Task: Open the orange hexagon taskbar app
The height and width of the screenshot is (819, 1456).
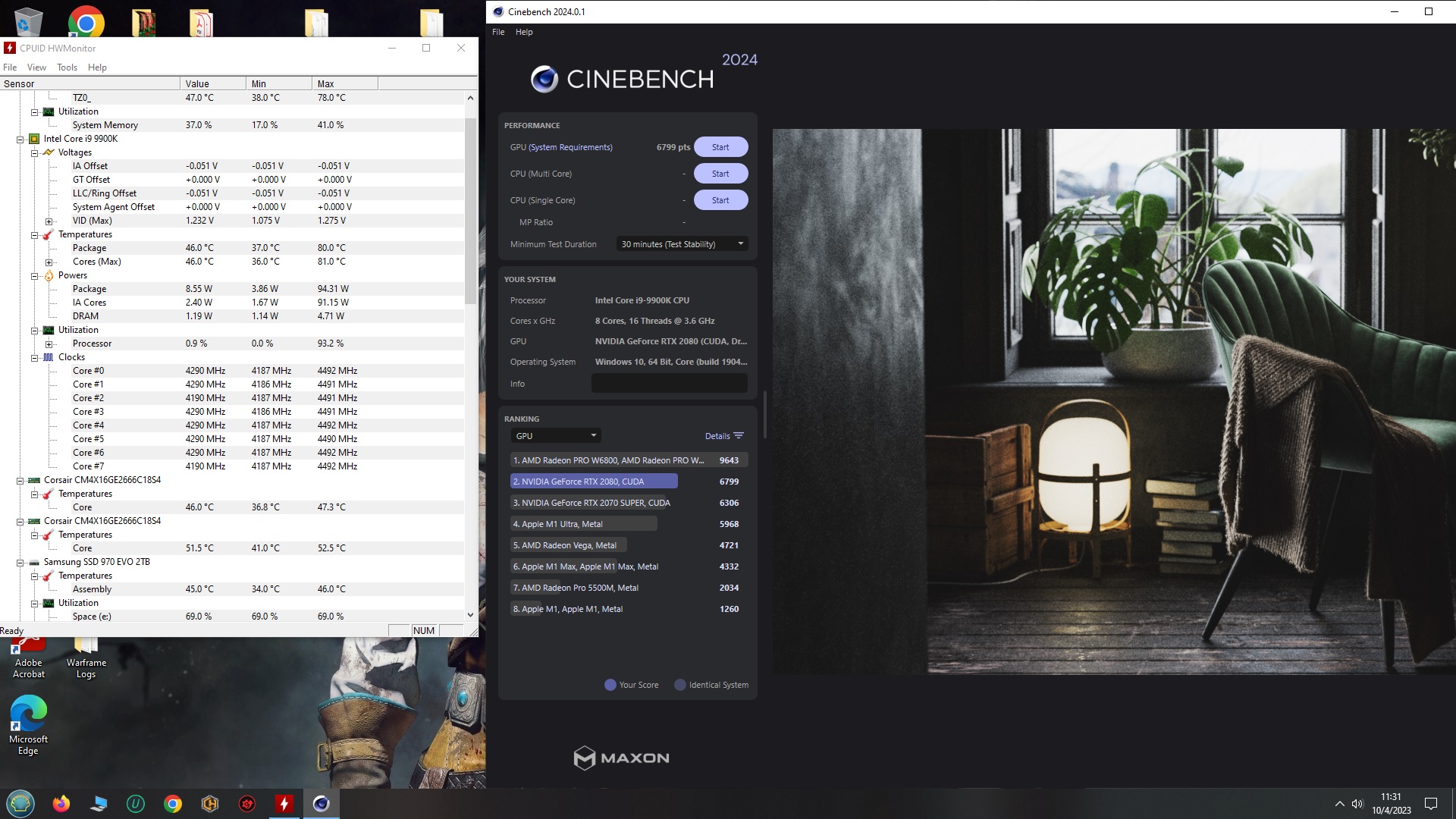Action: [x=210, y=803]
